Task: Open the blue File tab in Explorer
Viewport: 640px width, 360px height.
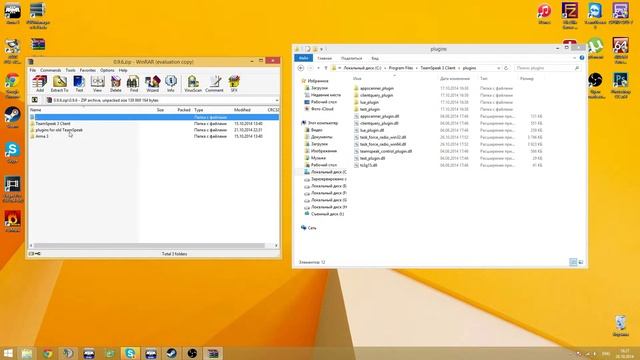Action: pos(303,58)
